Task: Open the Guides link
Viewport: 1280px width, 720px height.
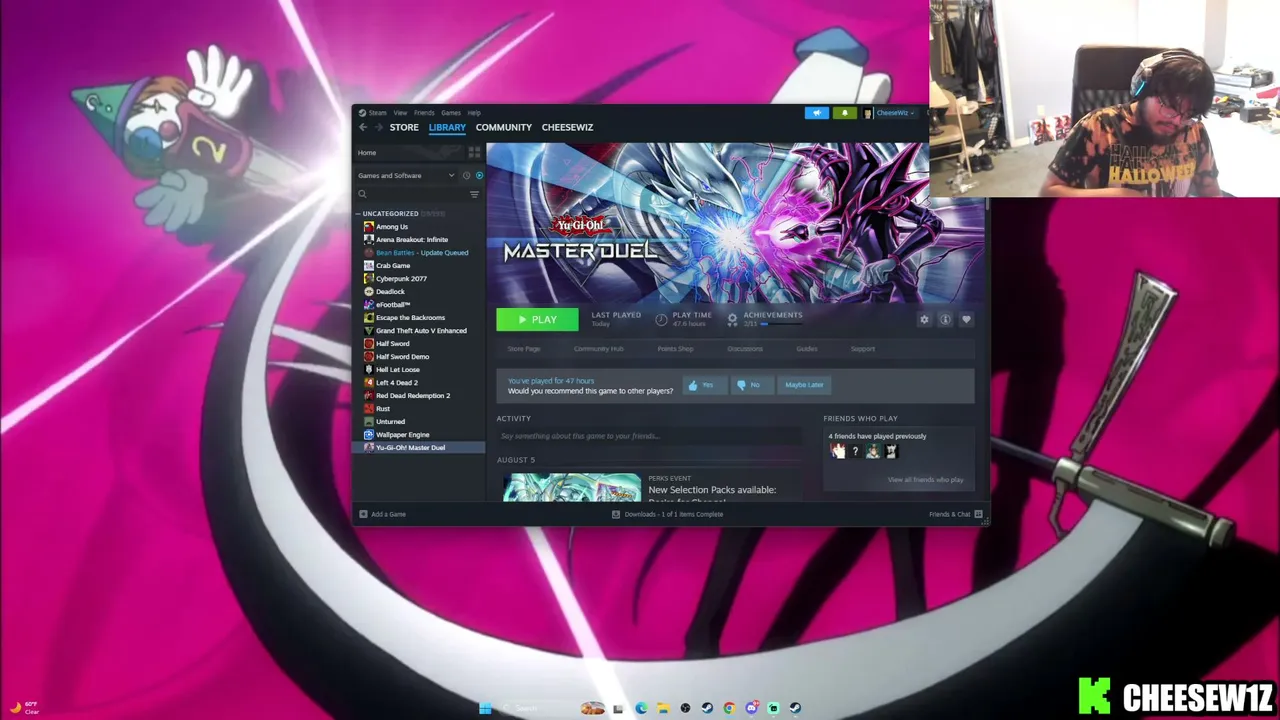Action: (x=807, y=349)
